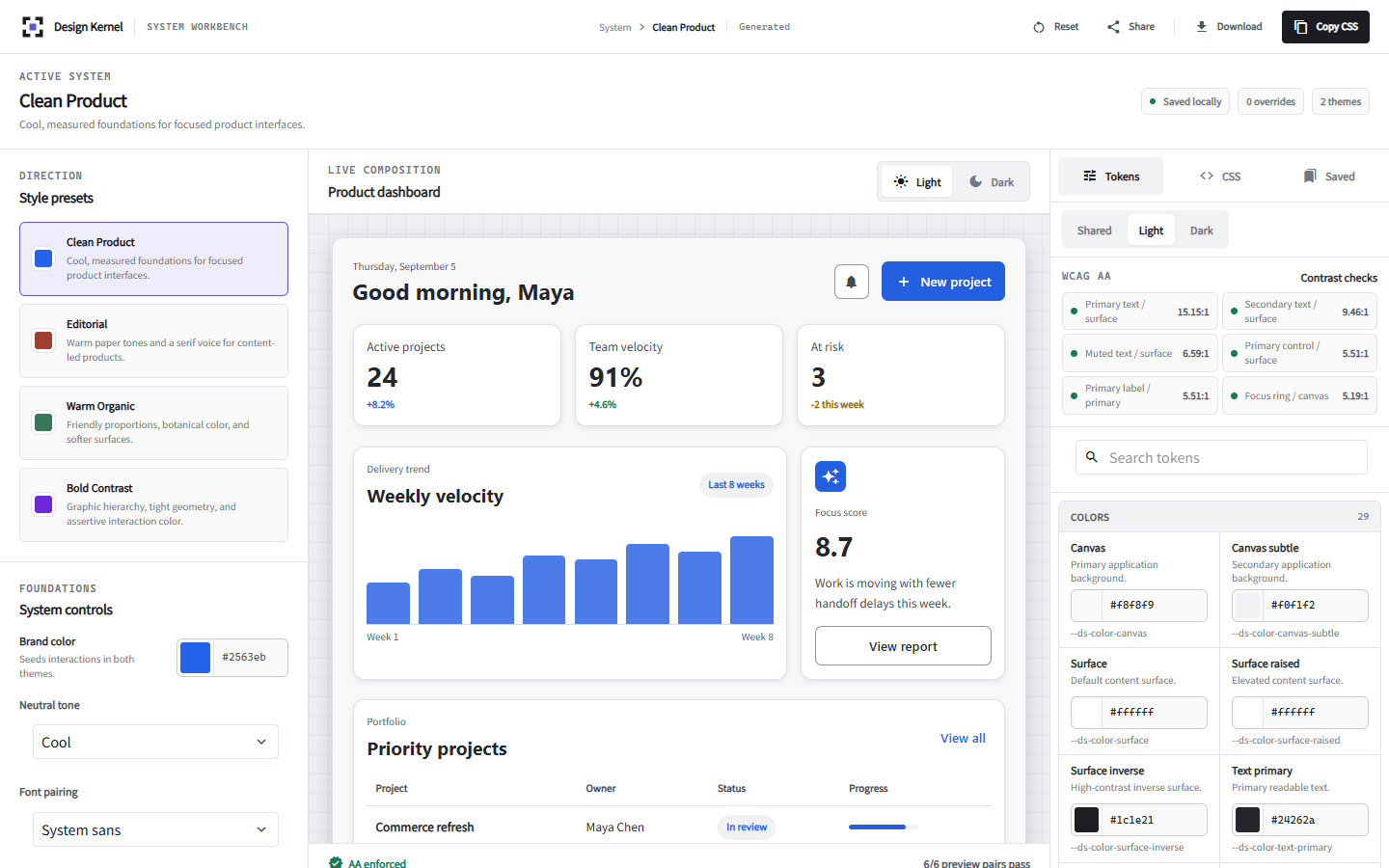Image resolution: width=1389 pixels, height=868 pixels.
Task: Open the Tokens tab
Action: [x=1110, y=176]
